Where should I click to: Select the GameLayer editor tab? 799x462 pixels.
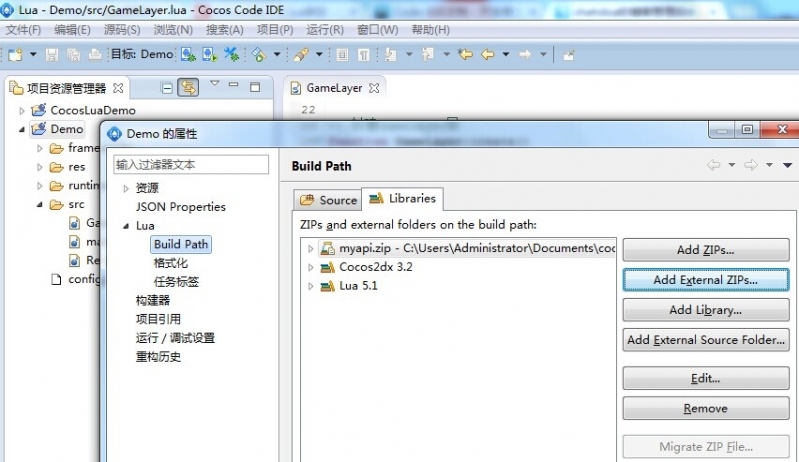(x=334, y=88)
